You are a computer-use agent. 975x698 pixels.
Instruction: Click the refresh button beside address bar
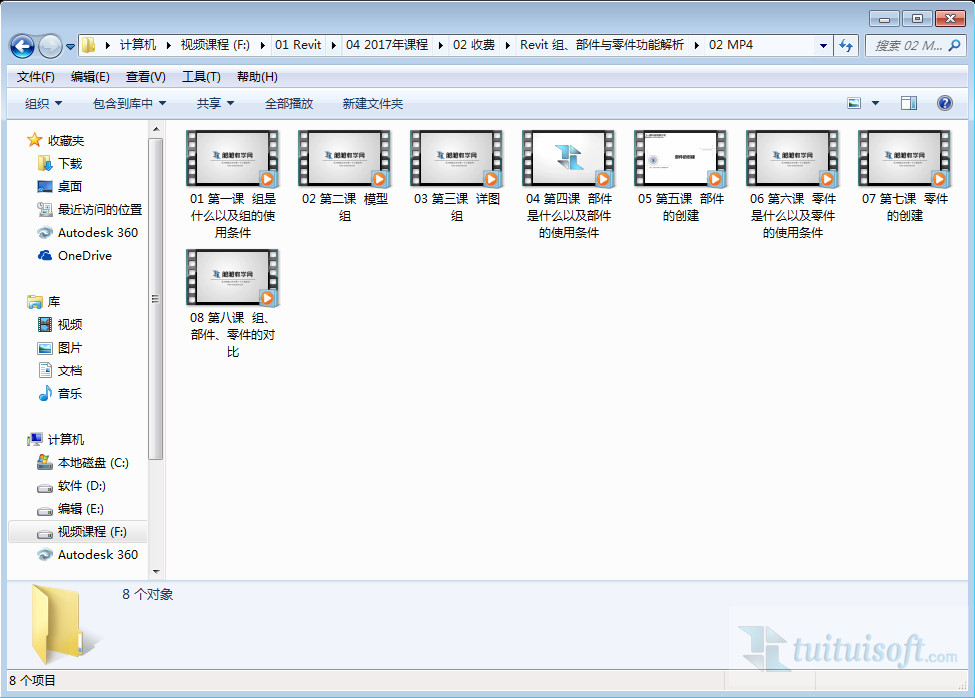(847, 46)
